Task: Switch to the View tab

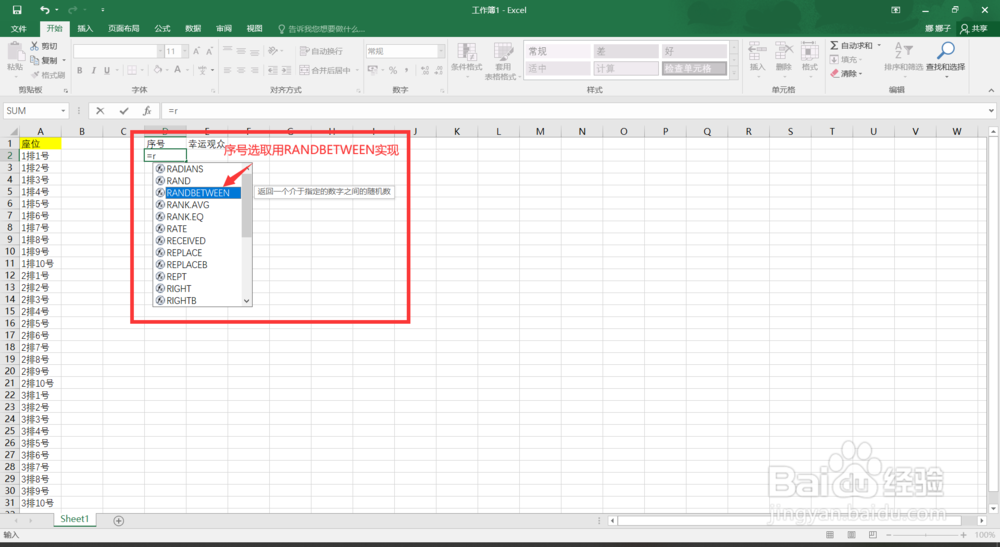Action: 254,29
